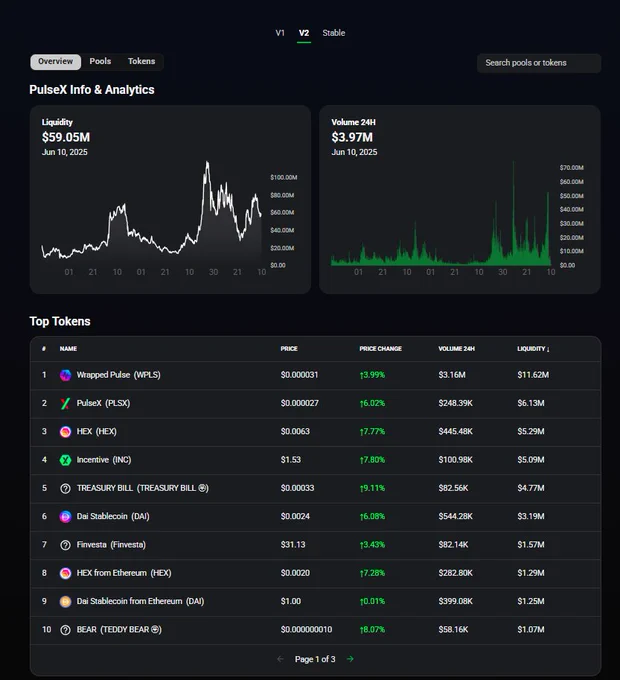Click the $1.07M liquidity cell for BEAR
Screen dimensions: 620x680
[531, 630]
